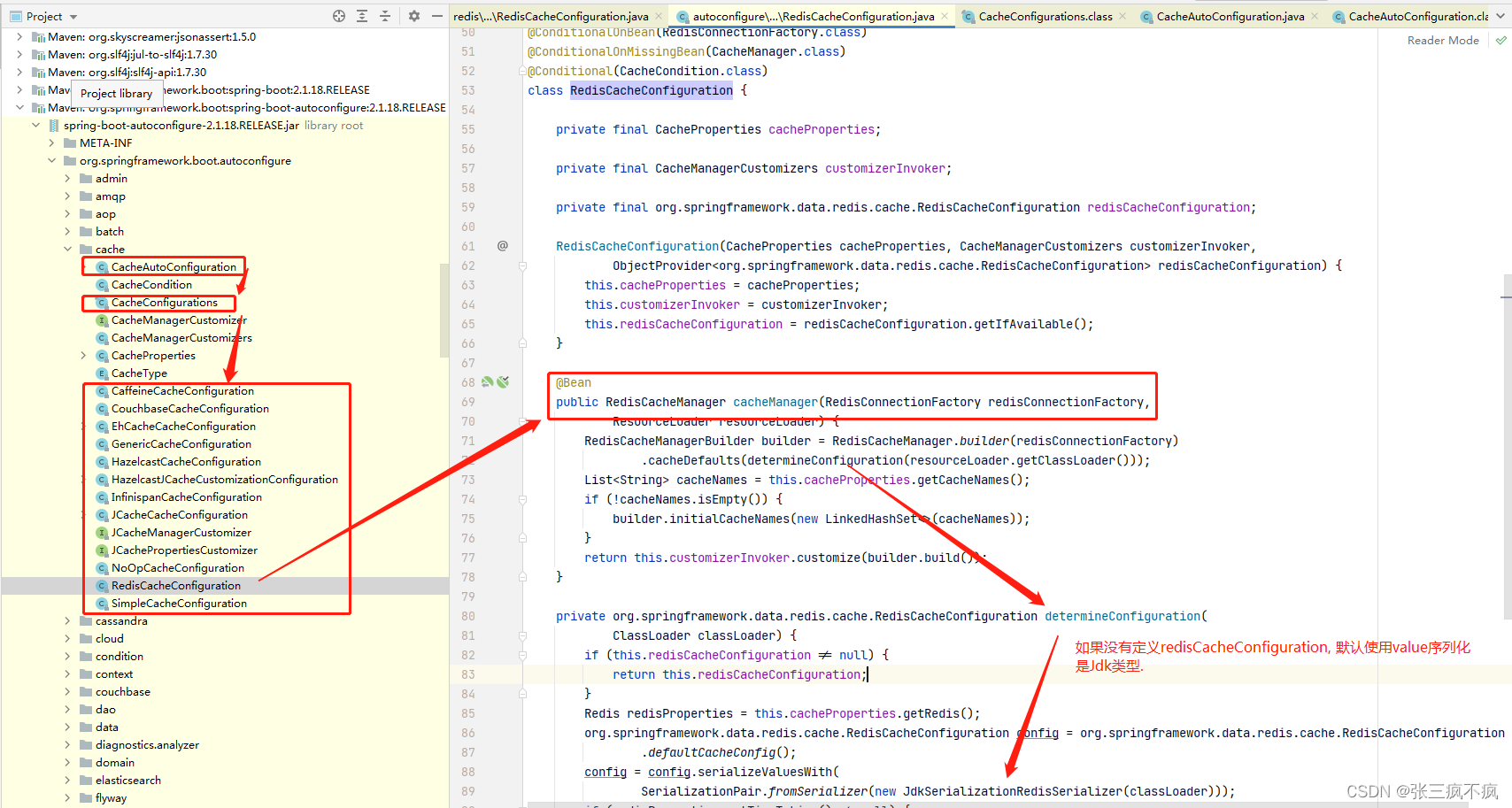Fold the if block at line 74
The width and height of the screenshot is (1512, 808).
(523, 499)
